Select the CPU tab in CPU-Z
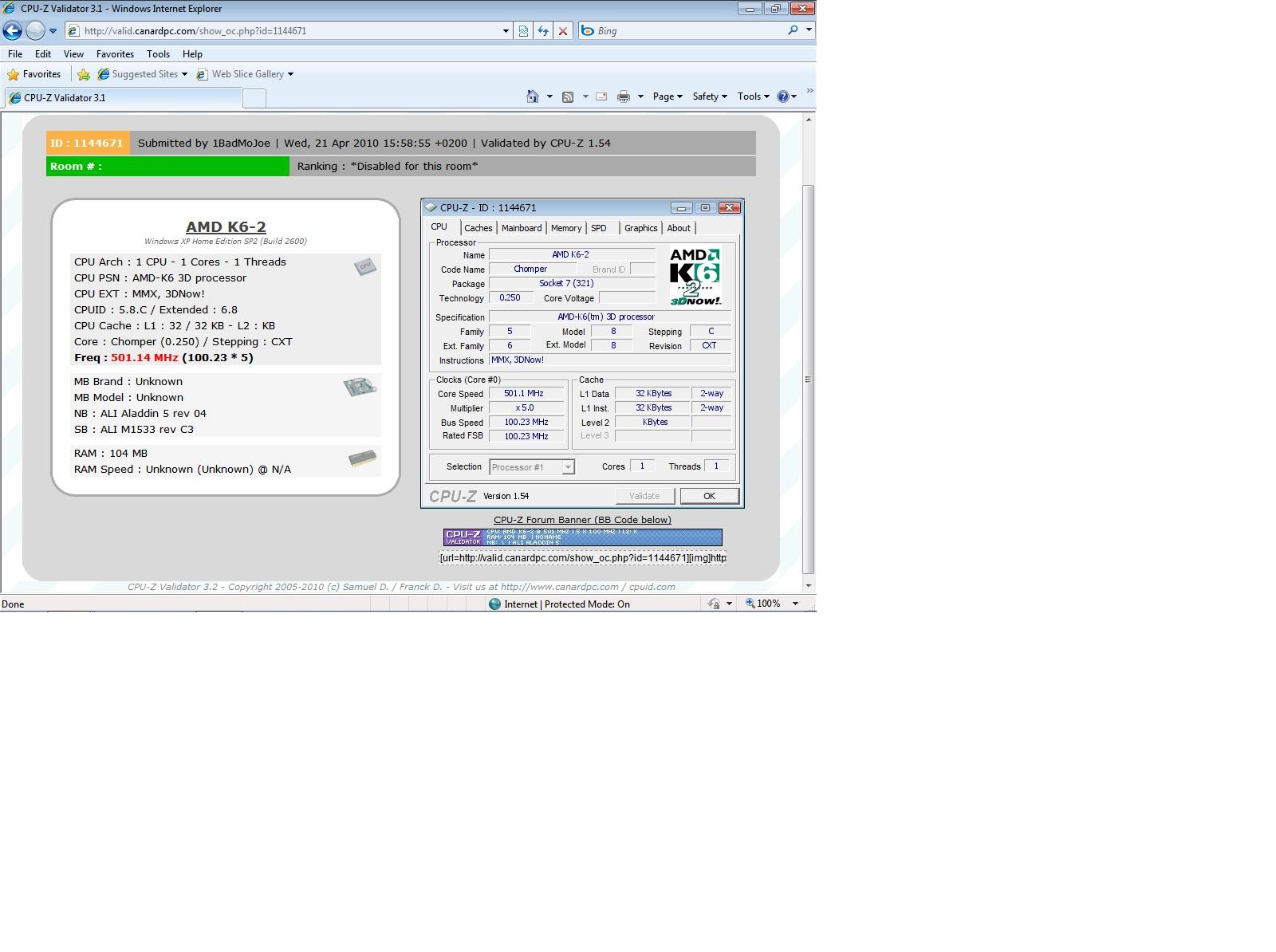The height and width of the screenshot is (952, 1276). point(439,227)
